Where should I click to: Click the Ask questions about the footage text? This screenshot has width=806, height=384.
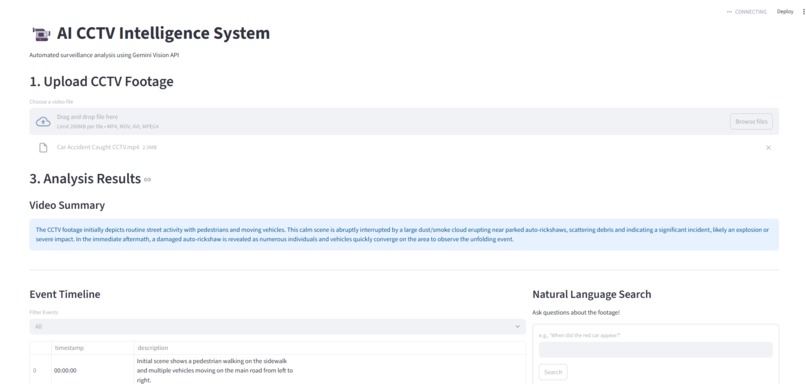[x=576, y=313]
